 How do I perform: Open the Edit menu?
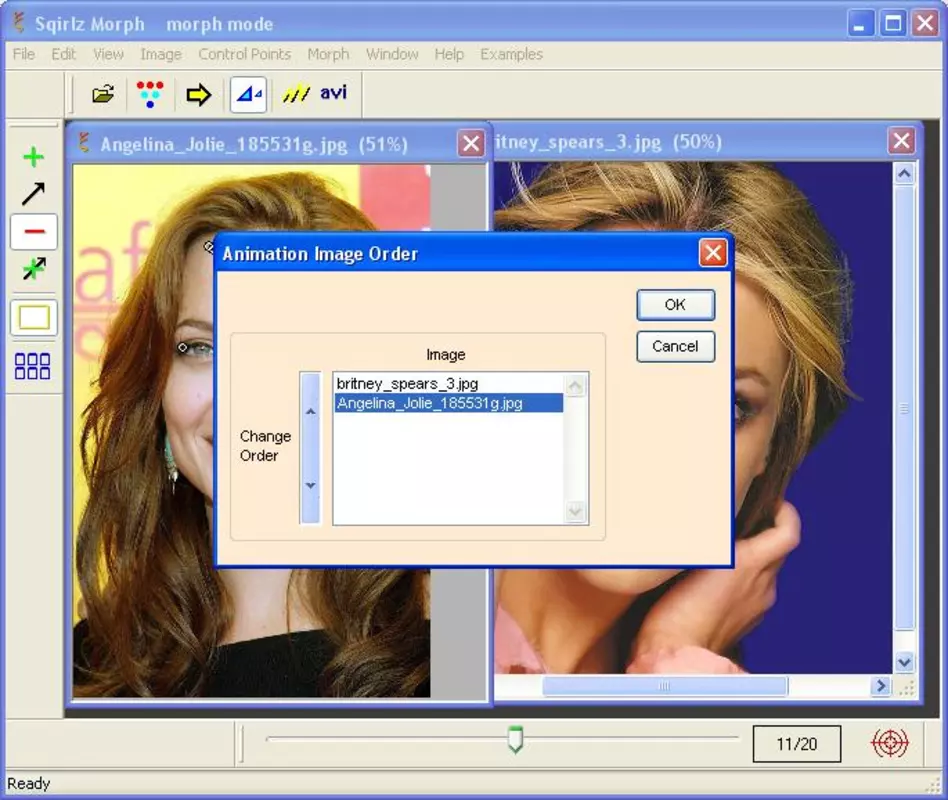point(63,54)
